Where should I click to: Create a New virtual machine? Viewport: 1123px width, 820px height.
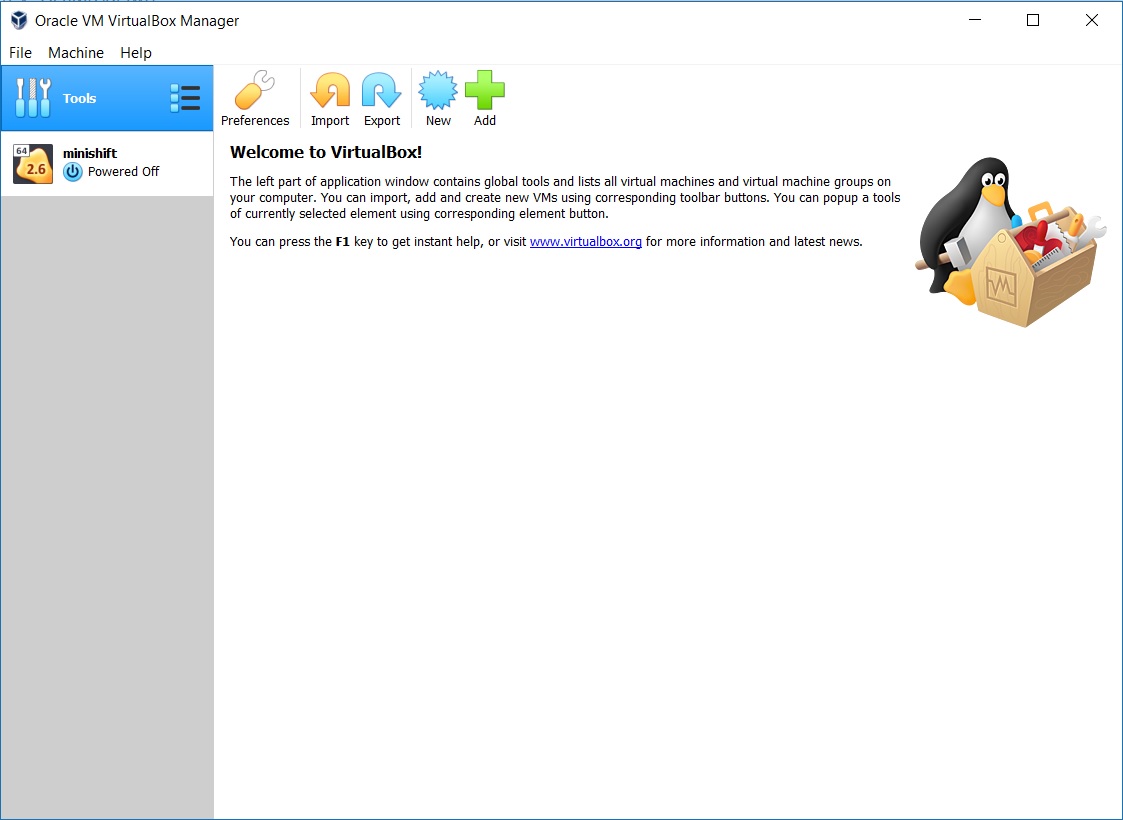point(438,90)
